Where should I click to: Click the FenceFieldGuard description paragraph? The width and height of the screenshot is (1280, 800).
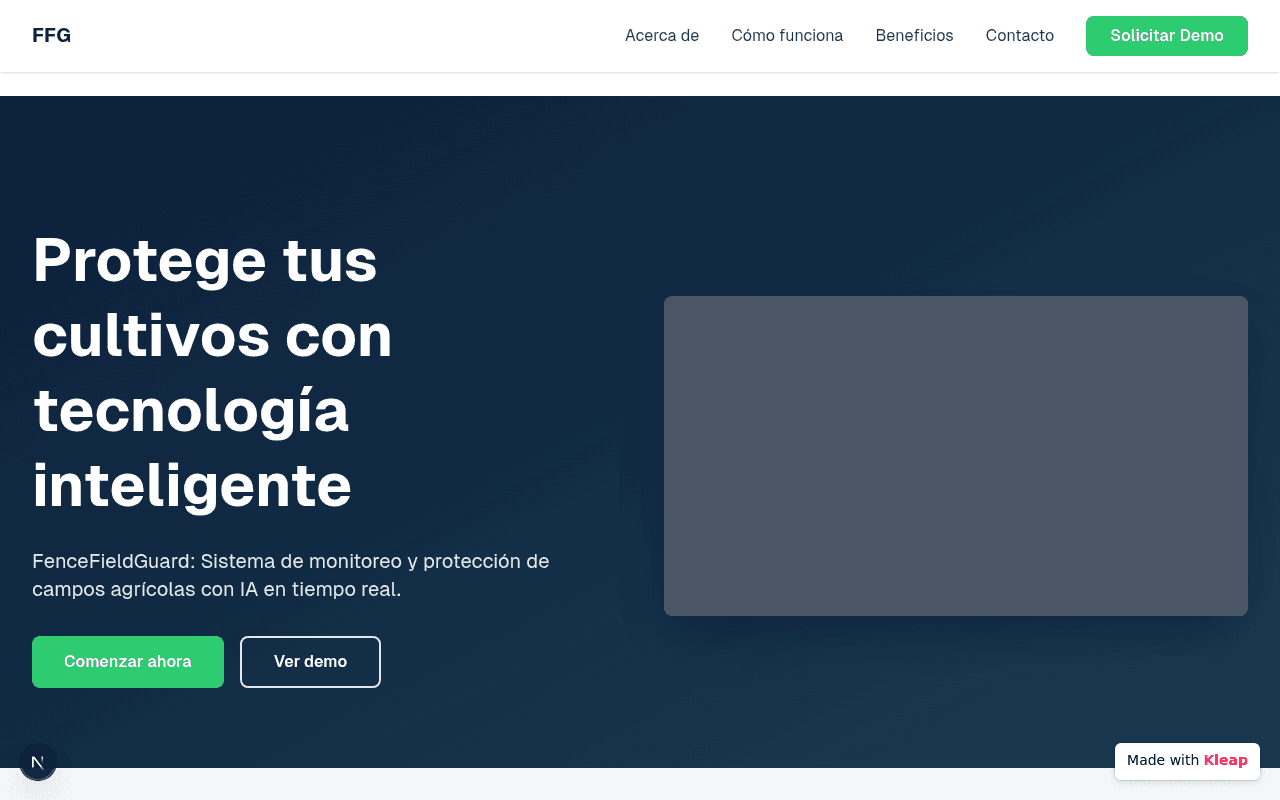coord(291,575)
